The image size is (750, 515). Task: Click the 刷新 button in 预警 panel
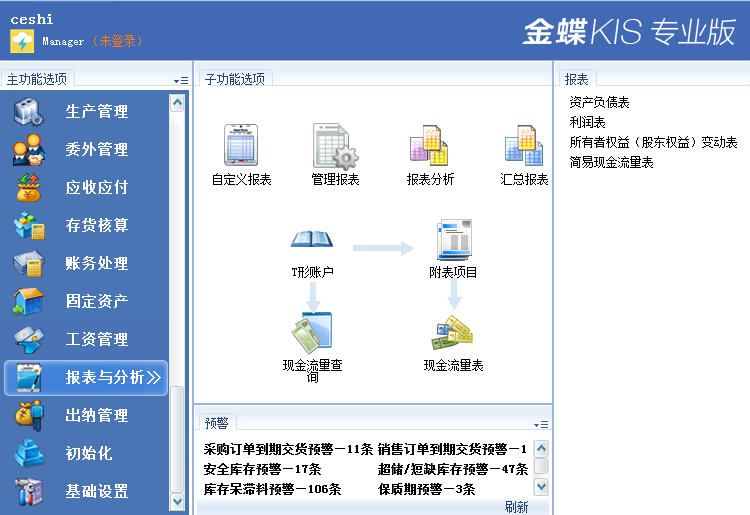(516, 507)
